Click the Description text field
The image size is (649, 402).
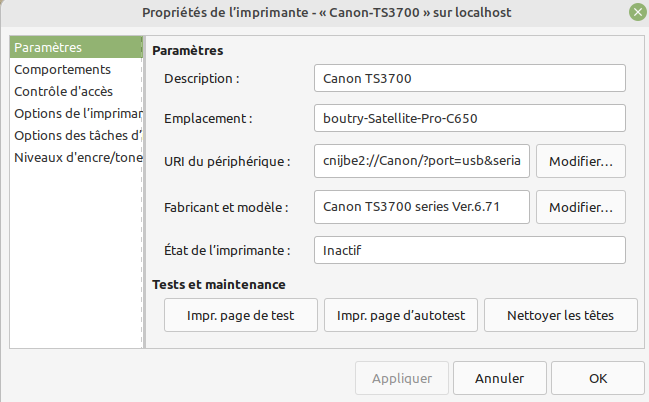(x=468, y=78)
